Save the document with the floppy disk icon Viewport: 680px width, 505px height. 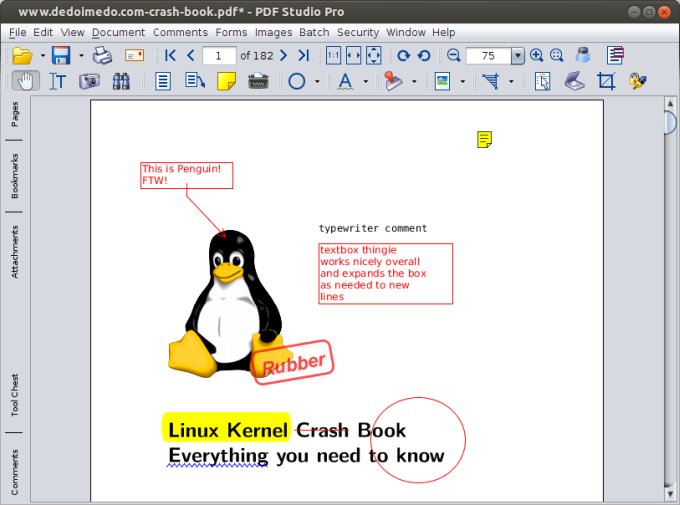61,56
